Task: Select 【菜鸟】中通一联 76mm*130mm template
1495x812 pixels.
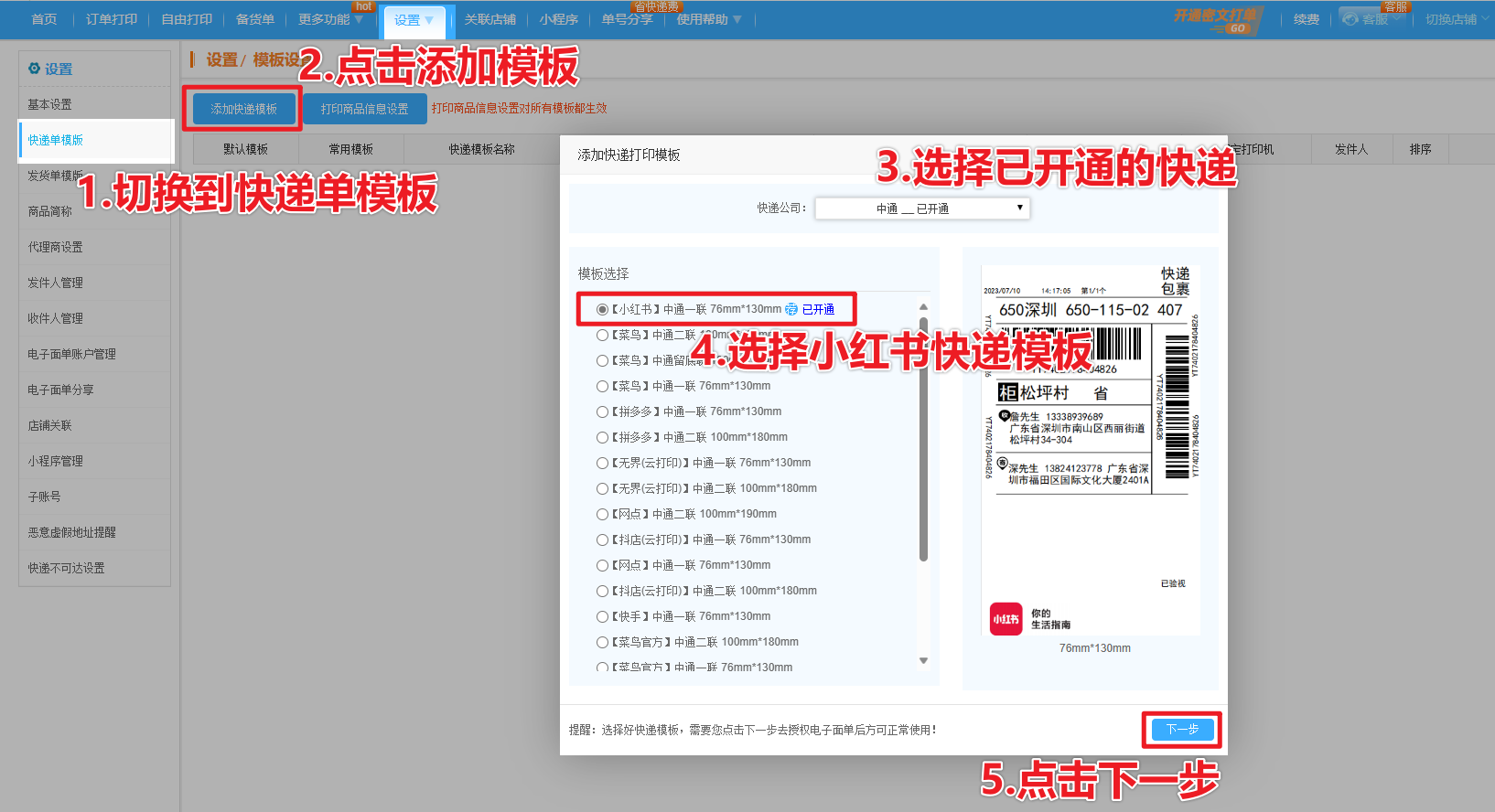Action: pos(602,386)
